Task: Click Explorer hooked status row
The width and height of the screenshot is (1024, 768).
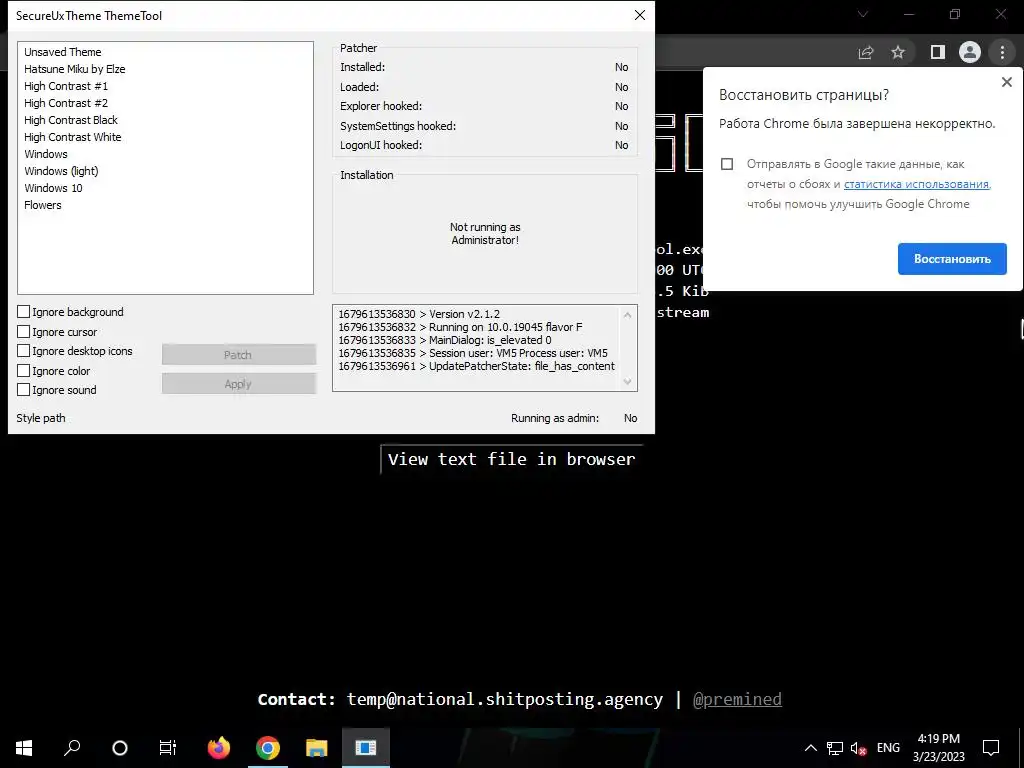Action: coord(484,106)
